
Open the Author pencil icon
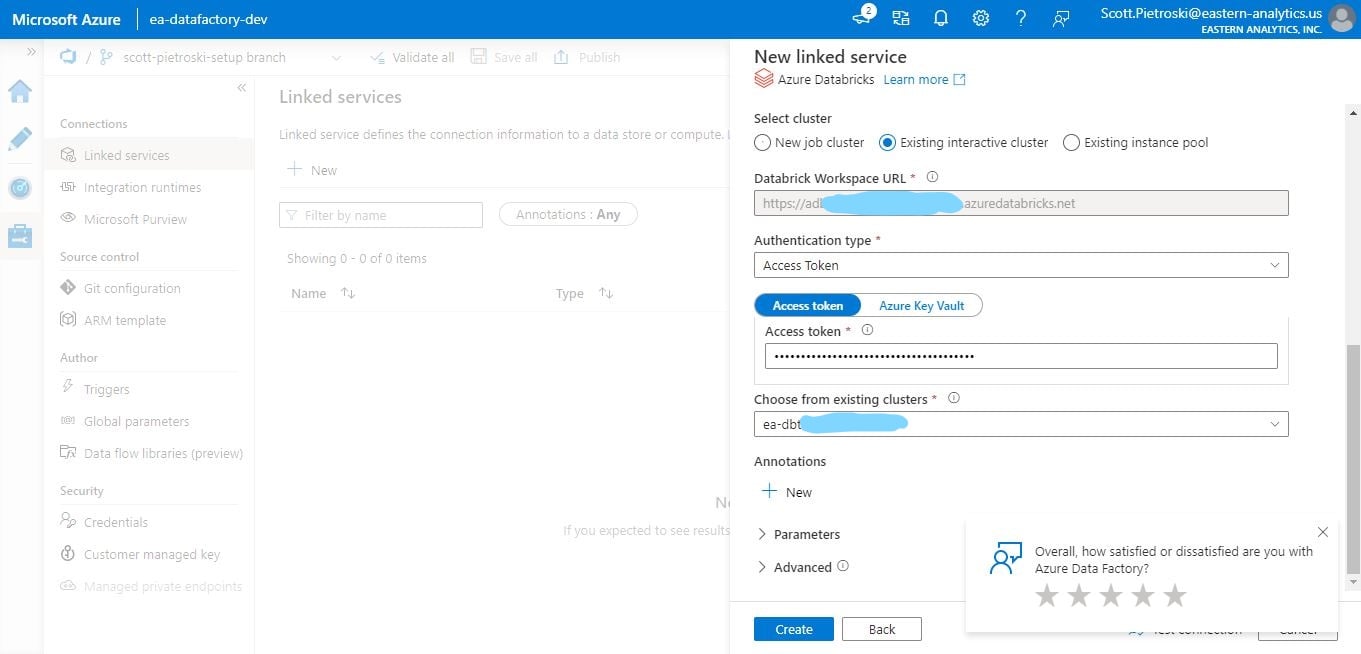point(20,139)
